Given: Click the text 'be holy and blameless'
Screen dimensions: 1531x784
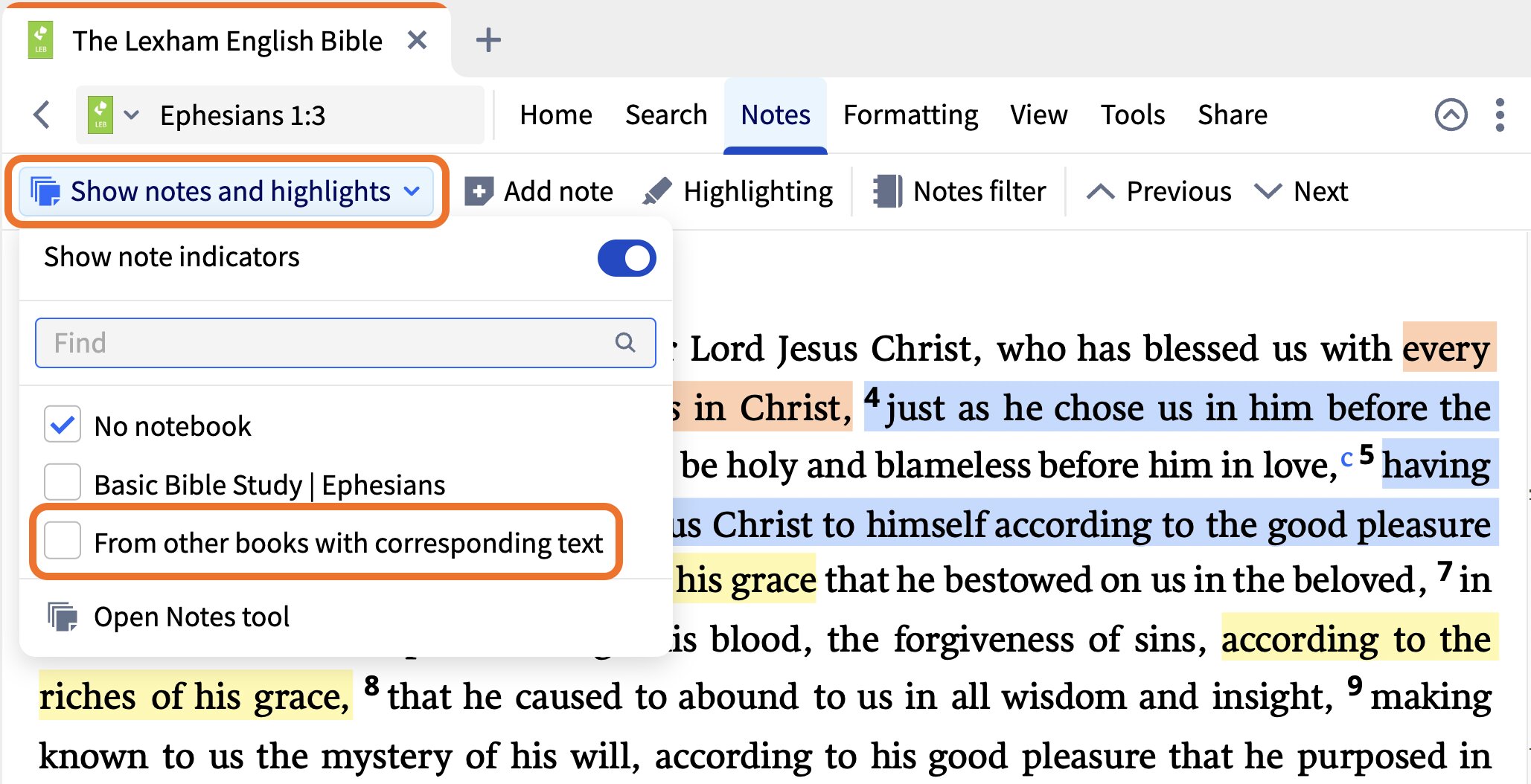Looking at the screenshot, I should [856, 466].
